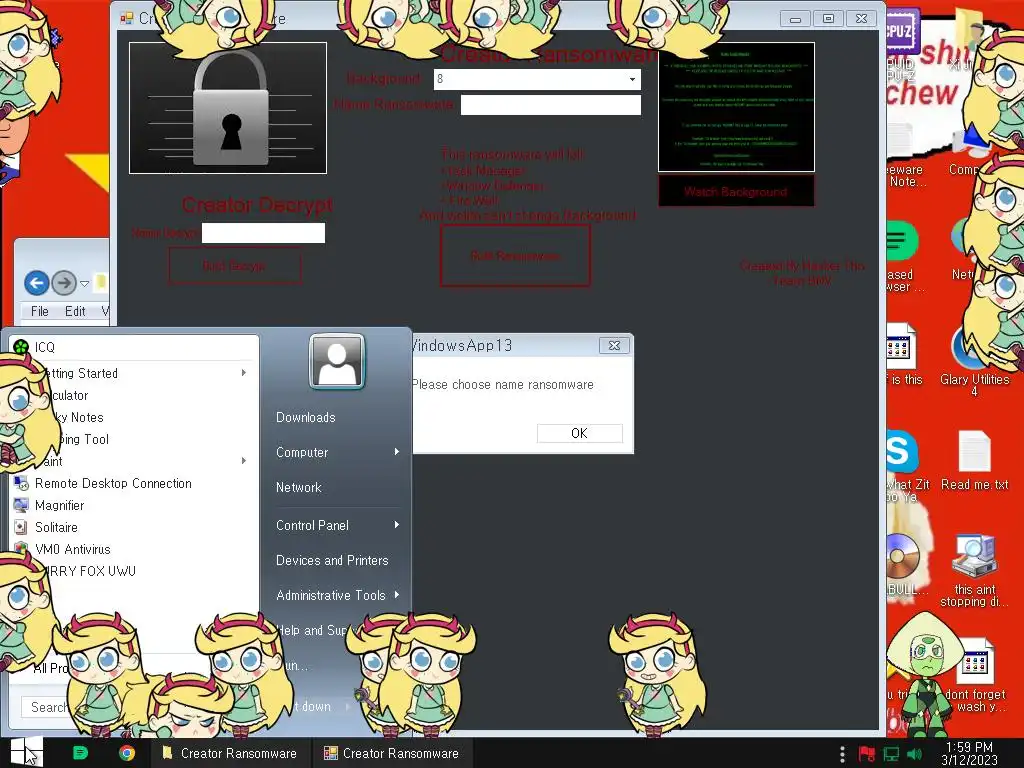This screenshot has height=768, width=1024.
Task: Open the CPU-Z desktop icon
Action: [x=902, y=30]
